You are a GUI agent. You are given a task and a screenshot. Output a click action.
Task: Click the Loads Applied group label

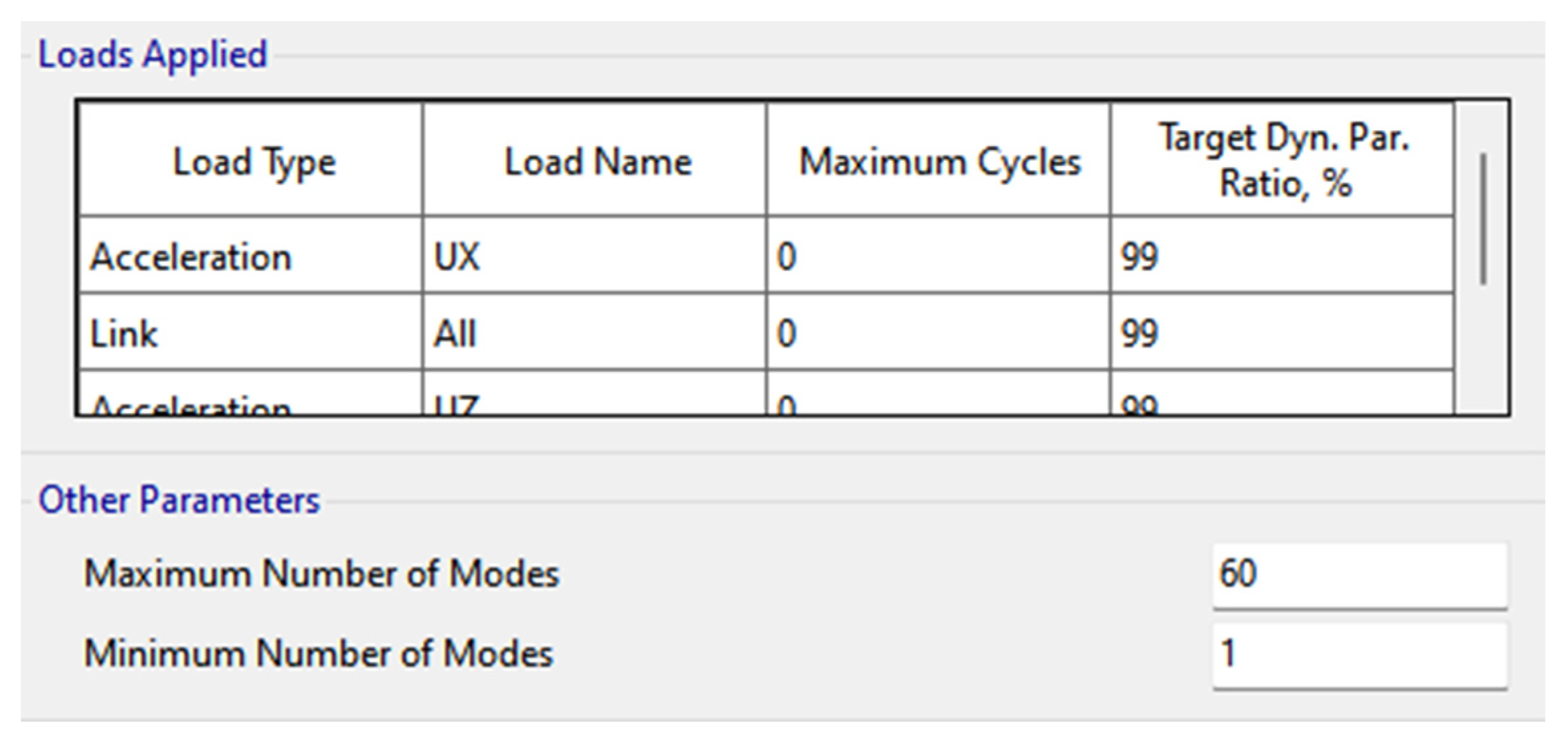(152, 54)
